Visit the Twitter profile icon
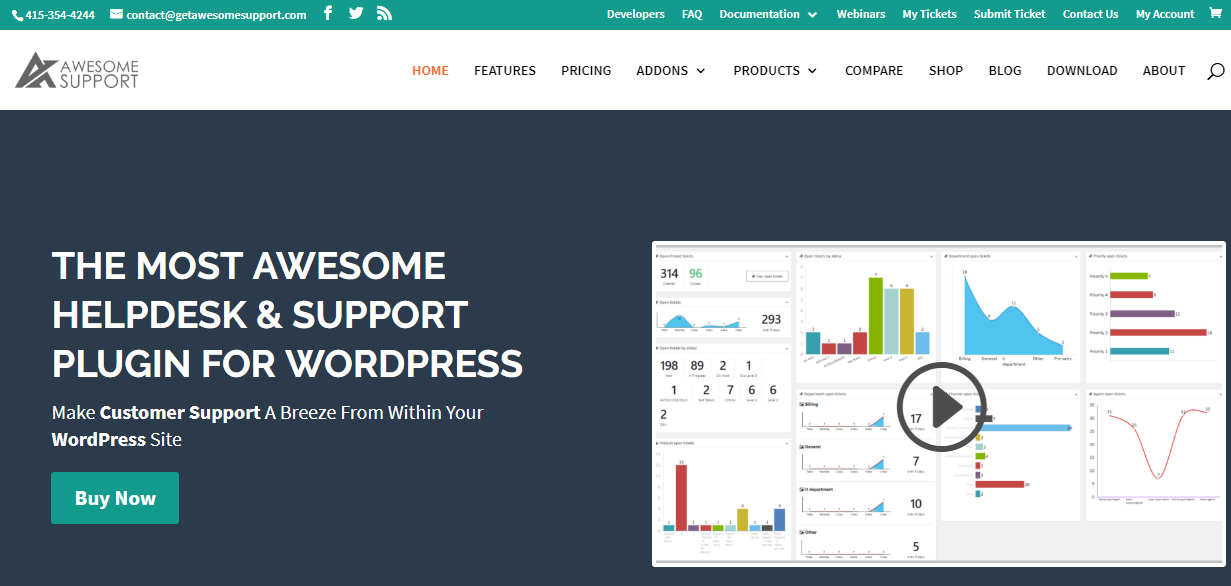 click(x=356, y=13)
